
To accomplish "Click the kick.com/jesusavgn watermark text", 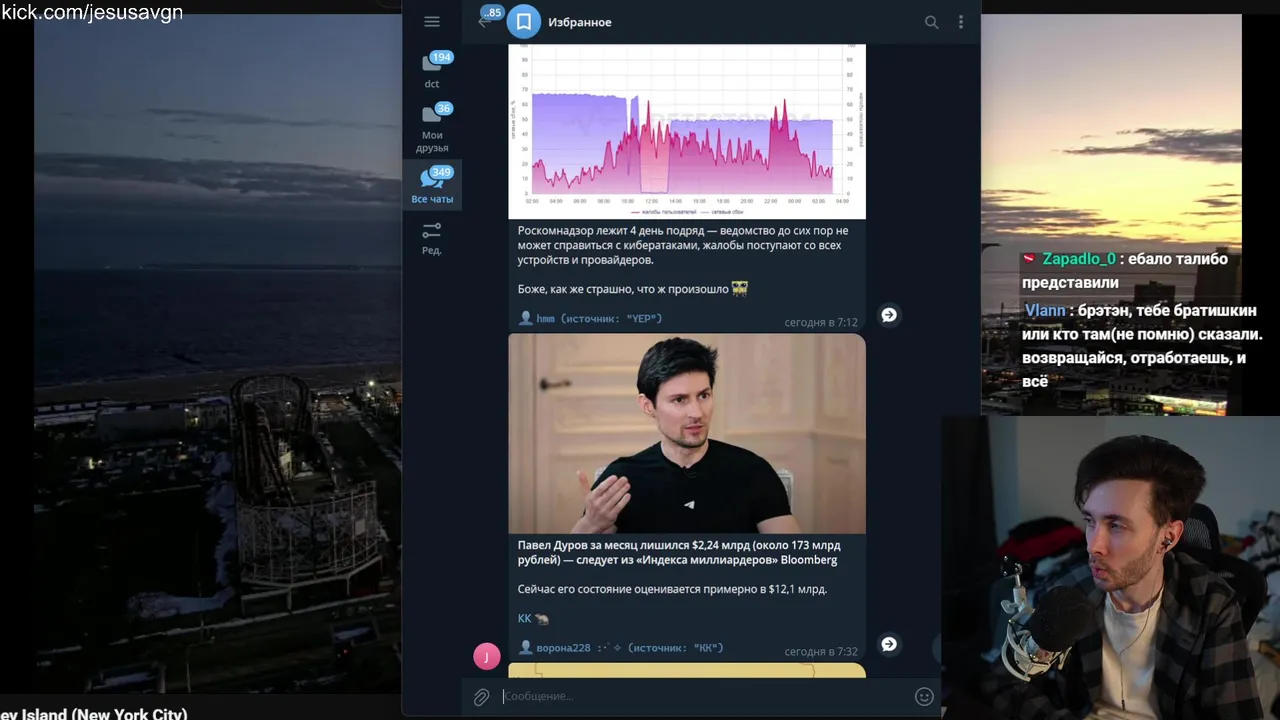I will [x=92, y=12].
